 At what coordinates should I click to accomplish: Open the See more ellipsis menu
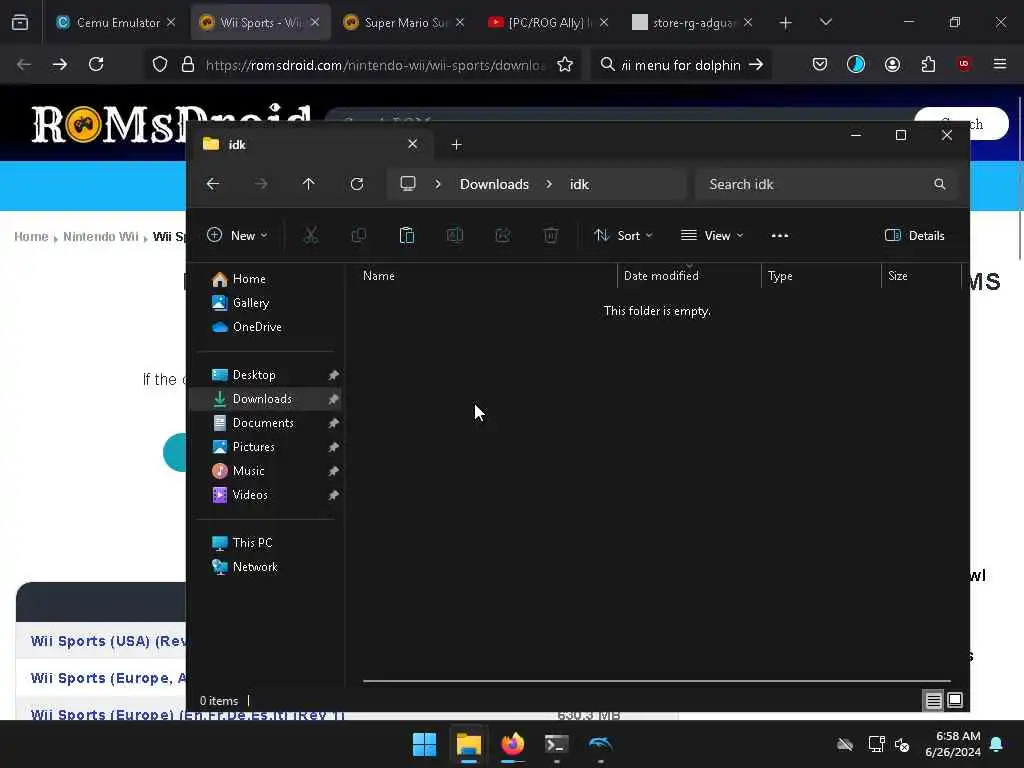pyautogui.click(x=780, y=236)
